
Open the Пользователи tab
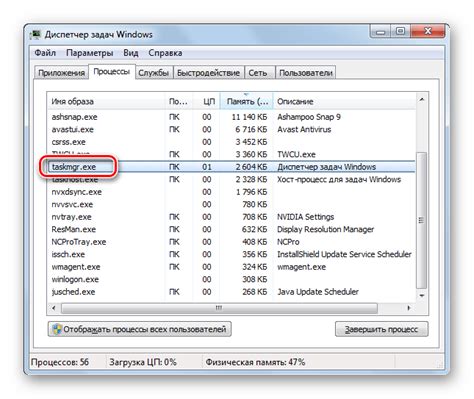306,73
